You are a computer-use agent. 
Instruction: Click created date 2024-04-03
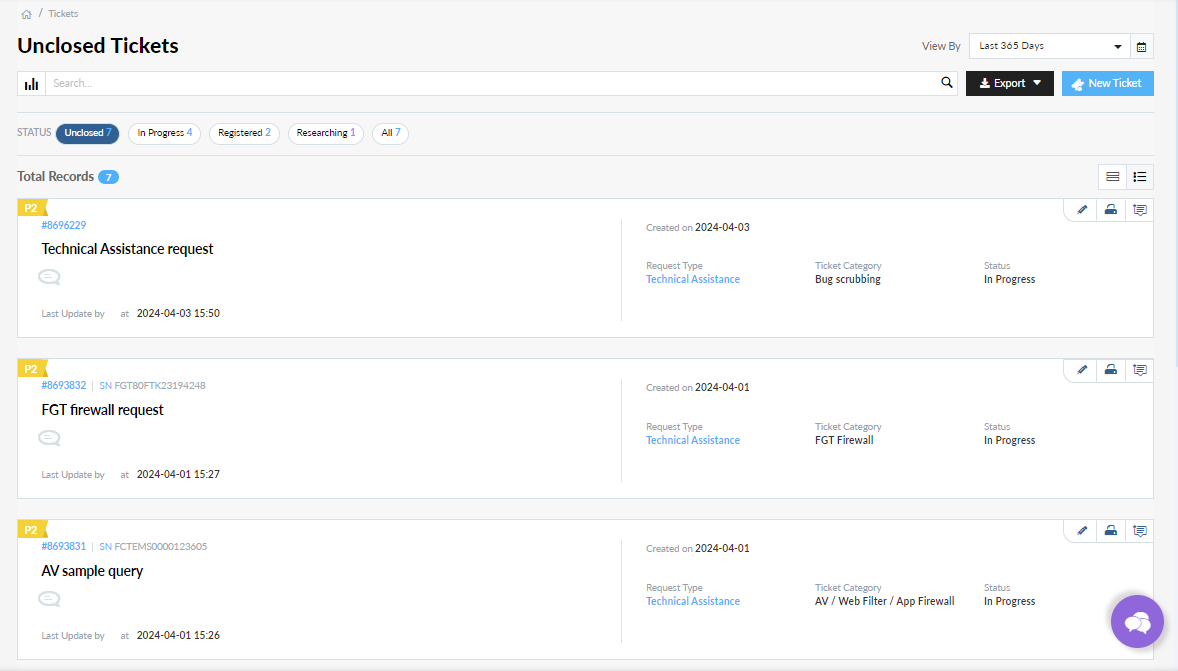point(722,228)
